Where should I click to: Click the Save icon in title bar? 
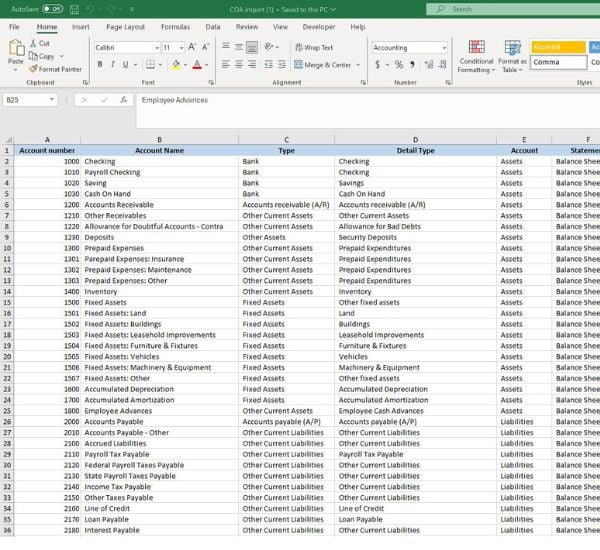[75, 9]
